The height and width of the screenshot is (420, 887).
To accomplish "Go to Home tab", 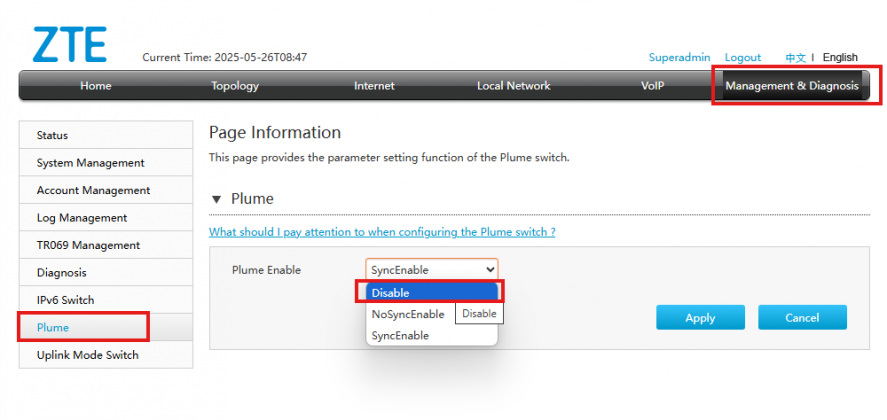I will [96, 86].
